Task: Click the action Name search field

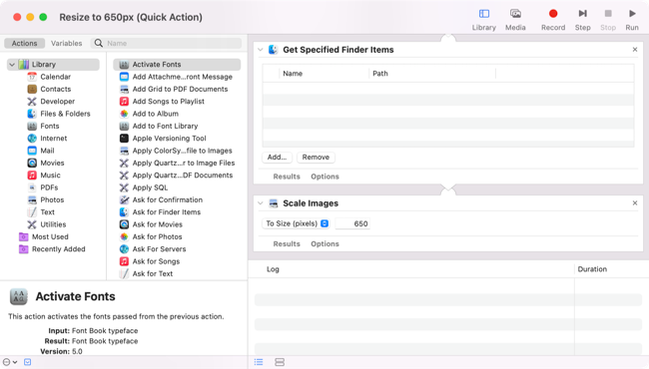Action: (x=166, y=43)
